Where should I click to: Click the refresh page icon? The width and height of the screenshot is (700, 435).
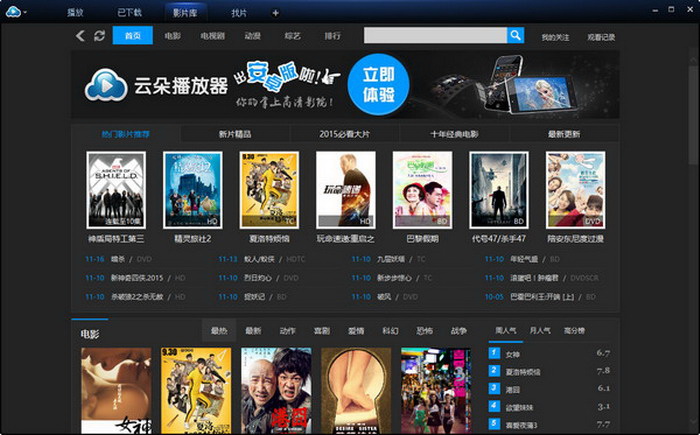pyautogui.click(x=99, y=36)
